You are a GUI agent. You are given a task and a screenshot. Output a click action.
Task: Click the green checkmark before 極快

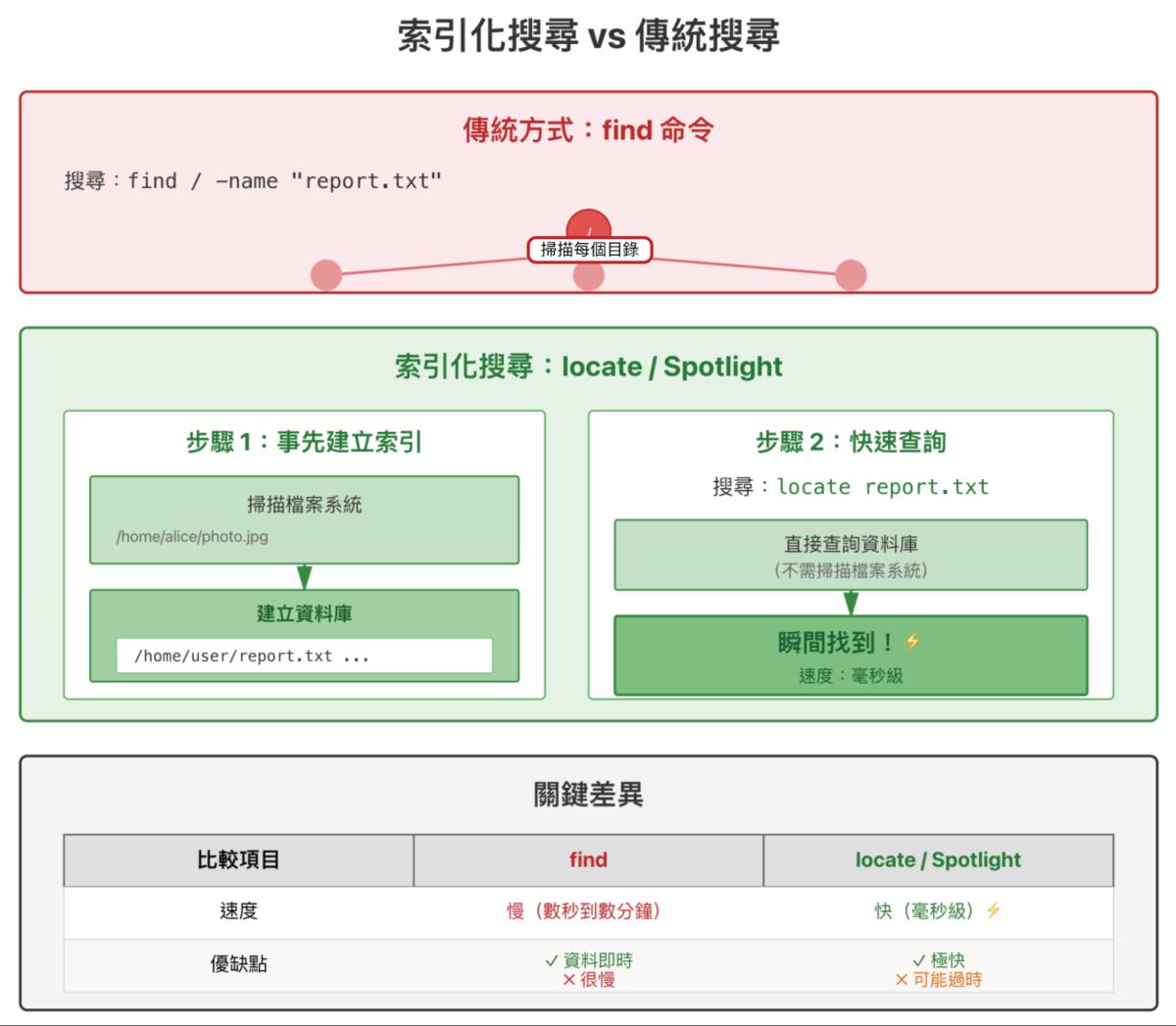click(x=919, y=961)
